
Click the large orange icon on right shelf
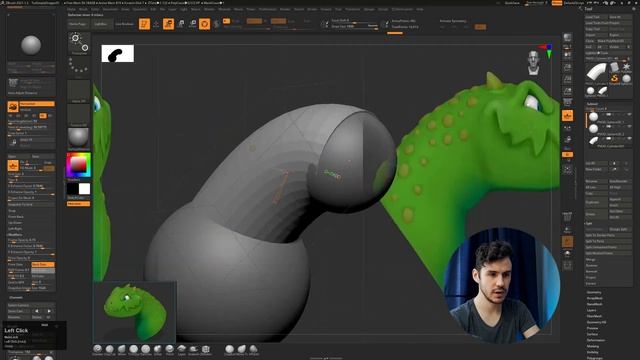[x=567, y=116]
